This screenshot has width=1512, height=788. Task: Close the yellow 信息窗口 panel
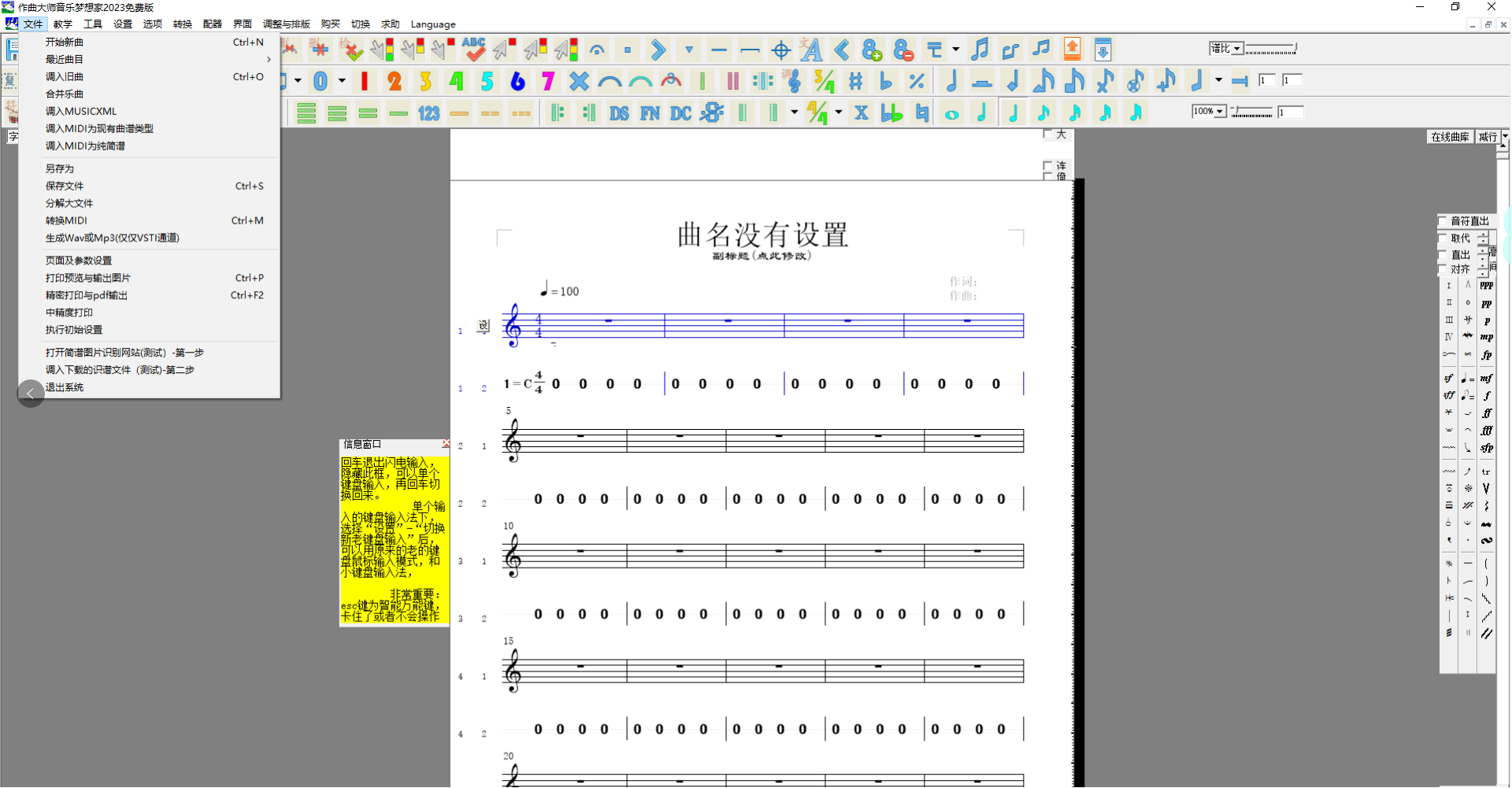click(446, 443)
